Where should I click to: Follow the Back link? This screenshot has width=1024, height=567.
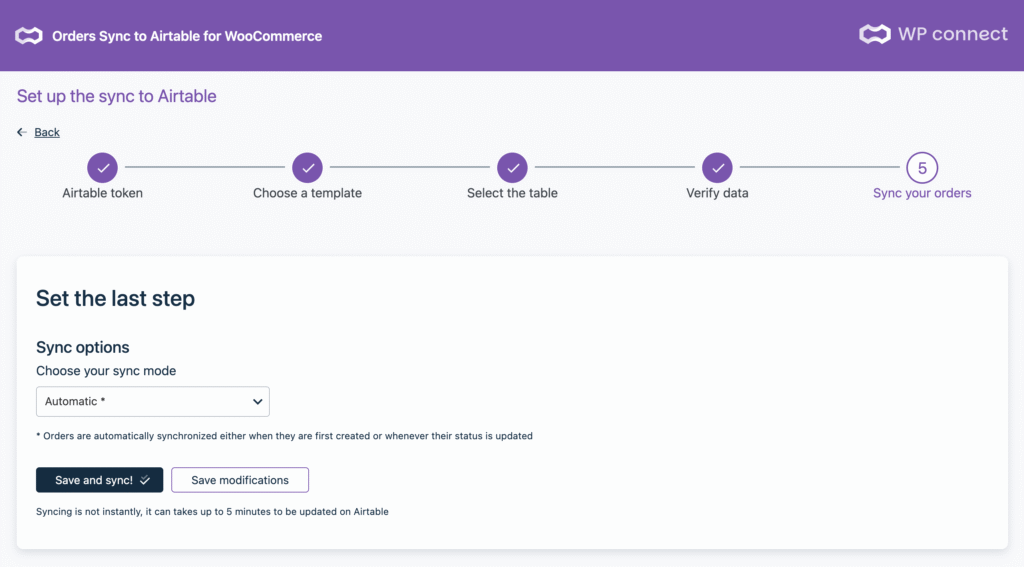[x=47, y=132]
